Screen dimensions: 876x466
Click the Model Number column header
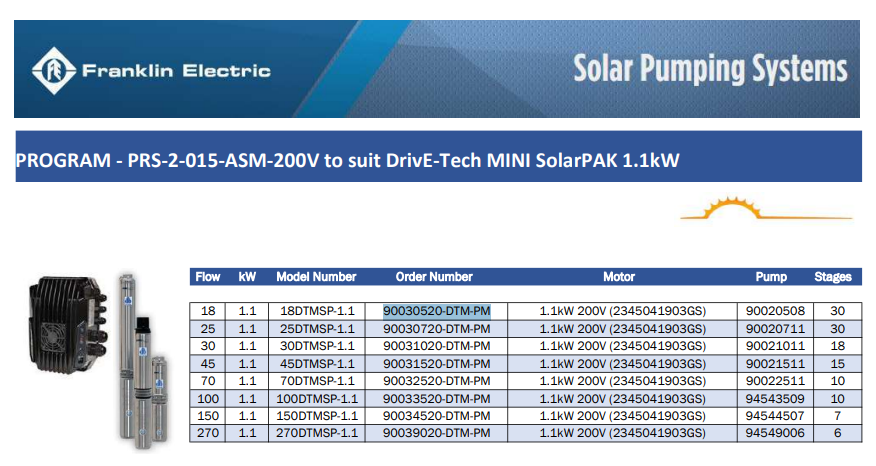coord(316,277)
